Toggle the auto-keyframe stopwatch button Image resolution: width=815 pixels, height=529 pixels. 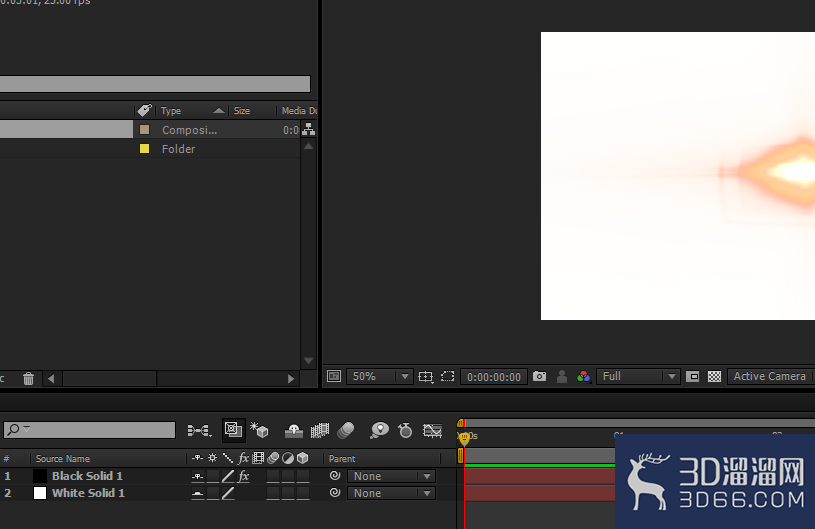405,430
